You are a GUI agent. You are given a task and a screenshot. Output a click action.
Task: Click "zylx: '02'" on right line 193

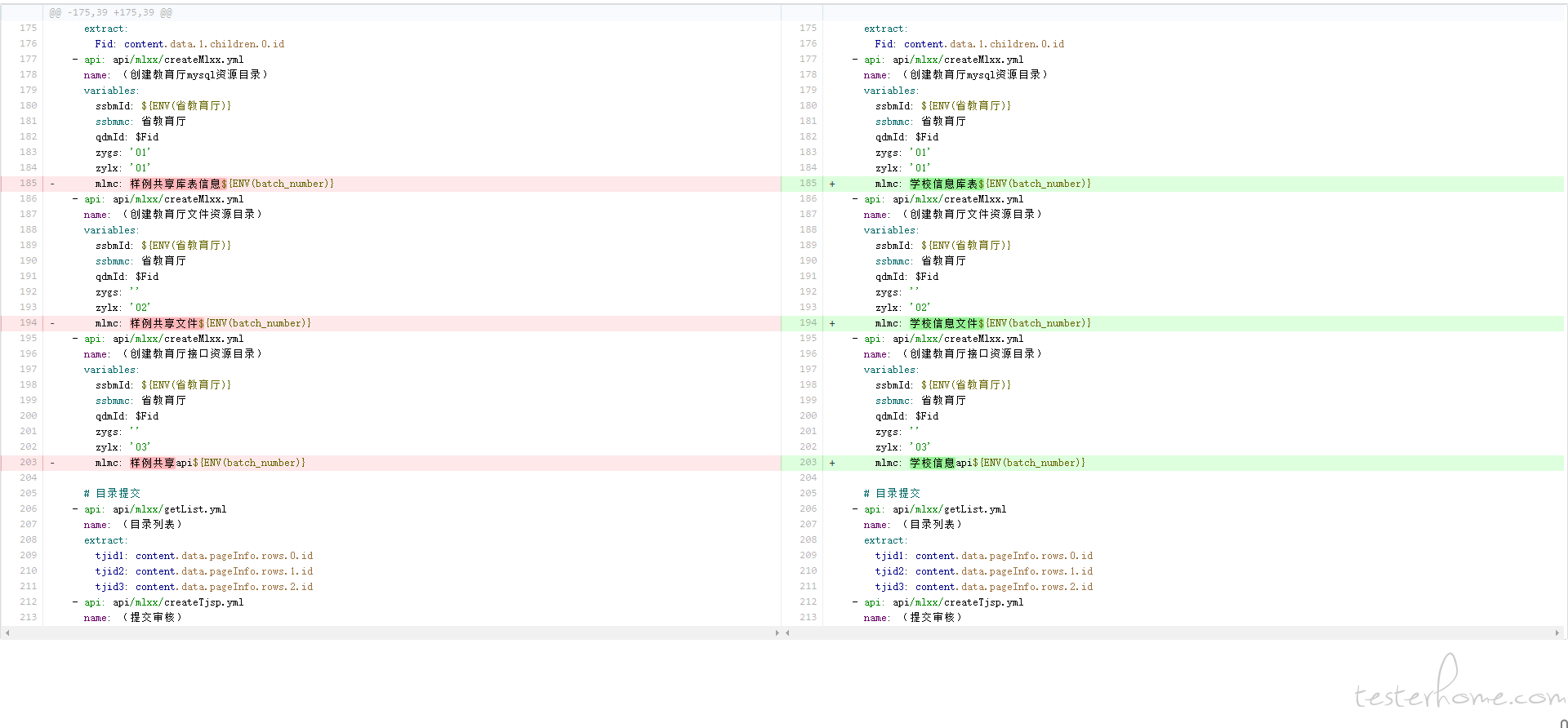(x=902, y=308)
